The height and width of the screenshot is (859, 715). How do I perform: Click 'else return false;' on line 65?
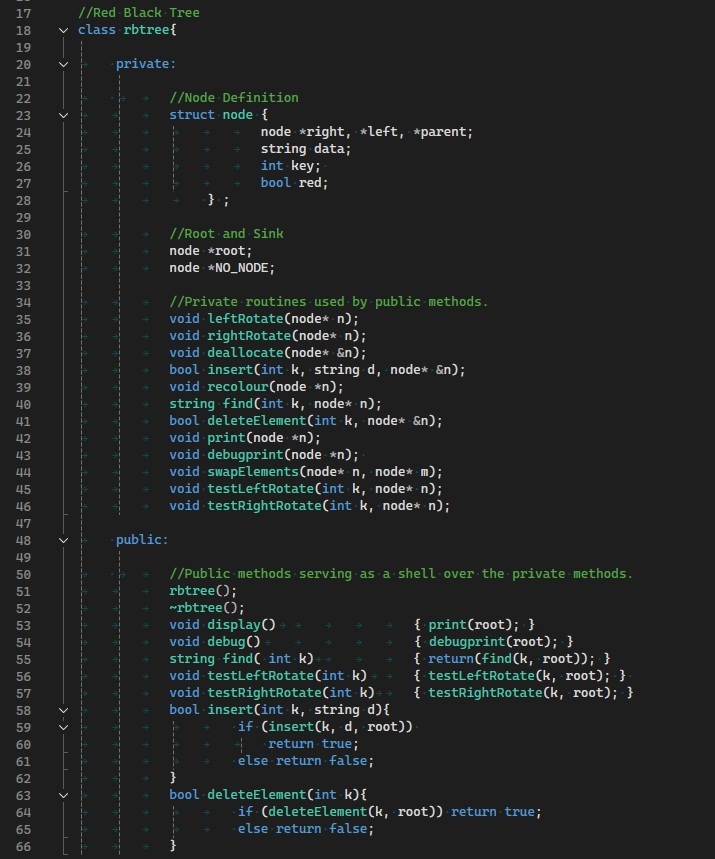point(306,828)
